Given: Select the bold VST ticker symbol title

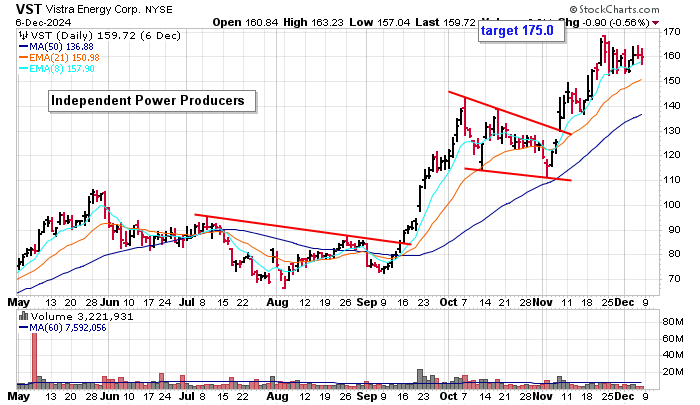Looking at the screenshot, I should tap(28, 9).
